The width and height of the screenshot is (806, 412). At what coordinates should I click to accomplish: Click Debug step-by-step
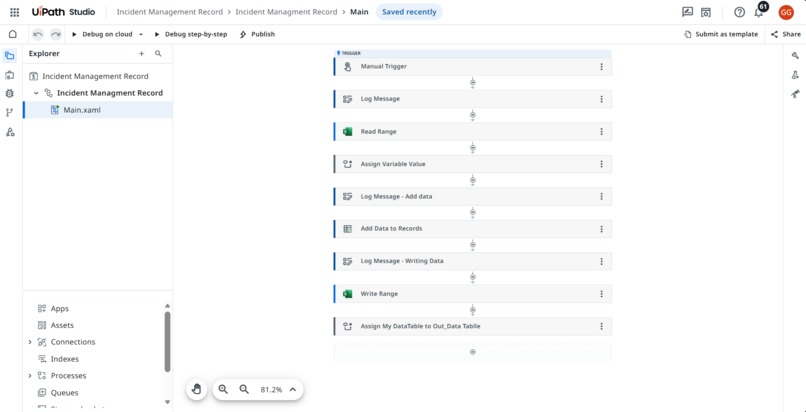point(191,34)
